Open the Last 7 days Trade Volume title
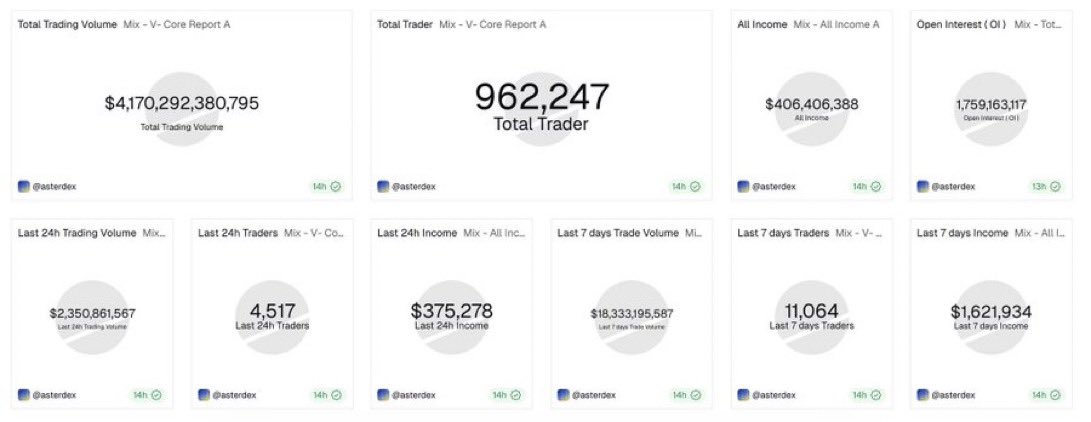The height and width of the screenshot is (422, 1091). coord(618,233)
